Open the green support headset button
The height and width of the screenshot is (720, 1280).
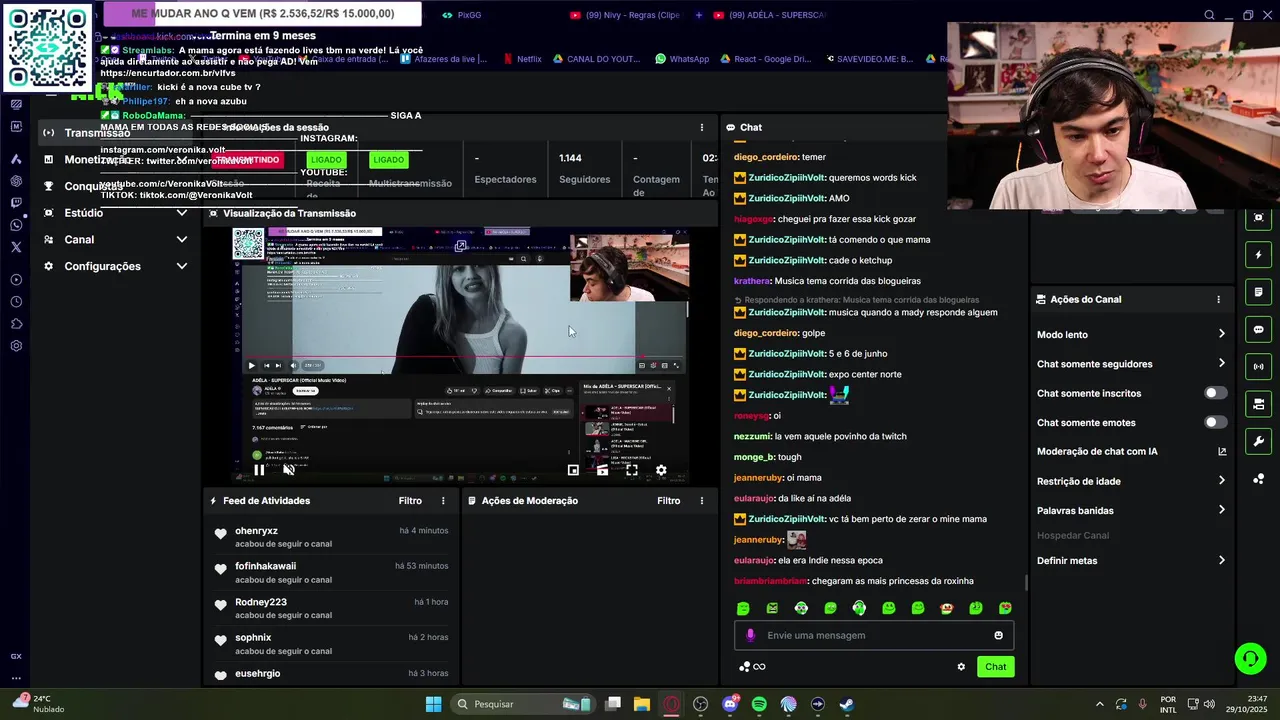(1250, 658)
